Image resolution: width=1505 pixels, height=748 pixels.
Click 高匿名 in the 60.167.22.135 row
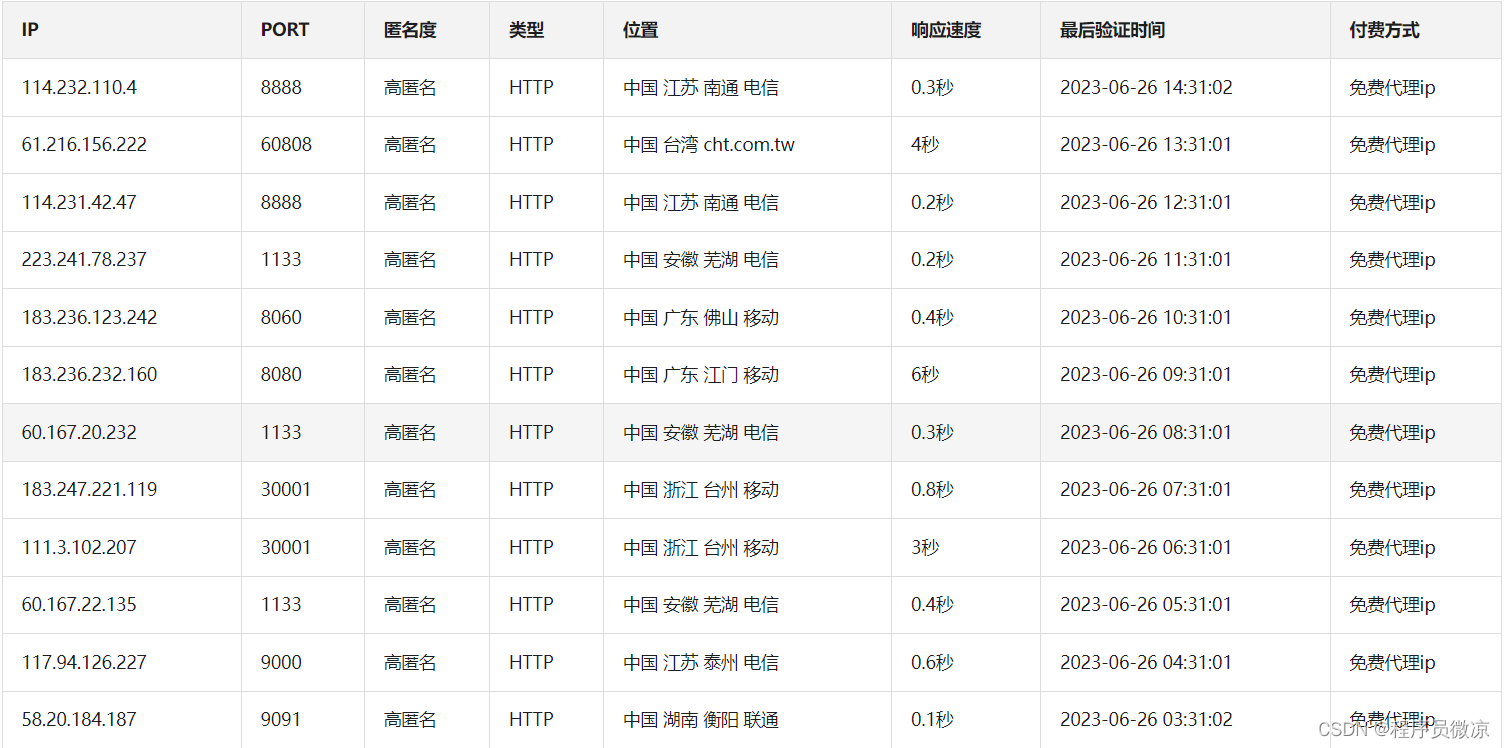click(410, 604)
